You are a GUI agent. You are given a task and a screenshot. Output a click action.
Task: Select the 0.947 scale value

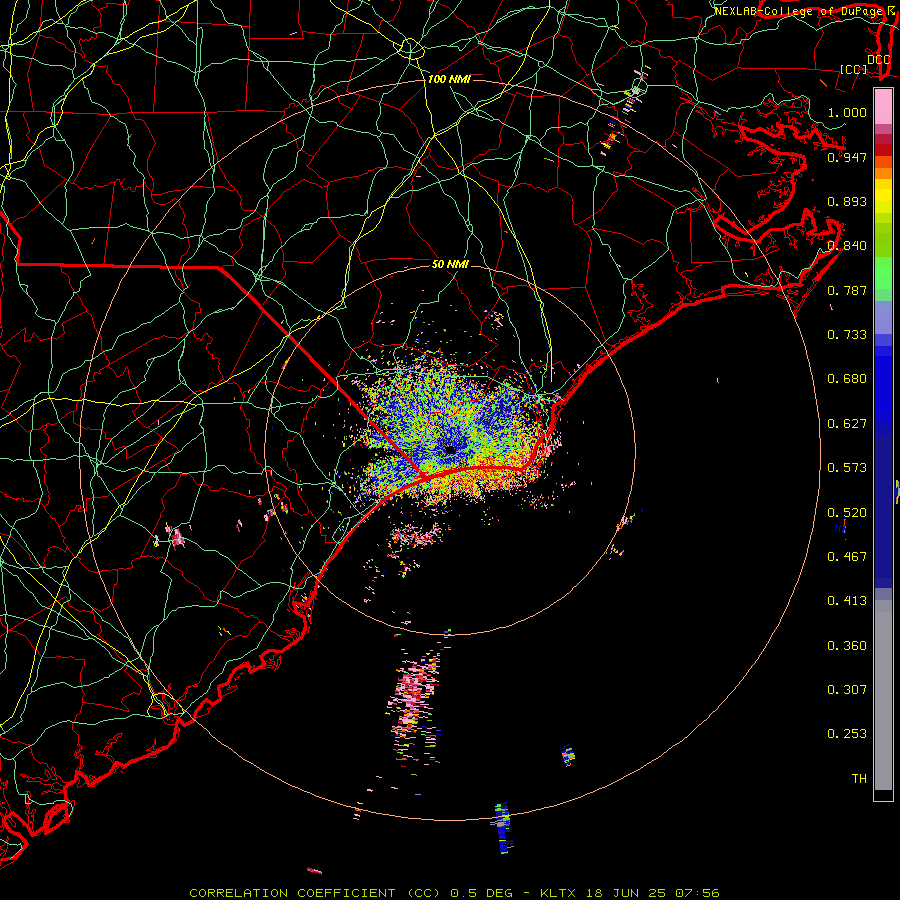click(x=847, y=157)
